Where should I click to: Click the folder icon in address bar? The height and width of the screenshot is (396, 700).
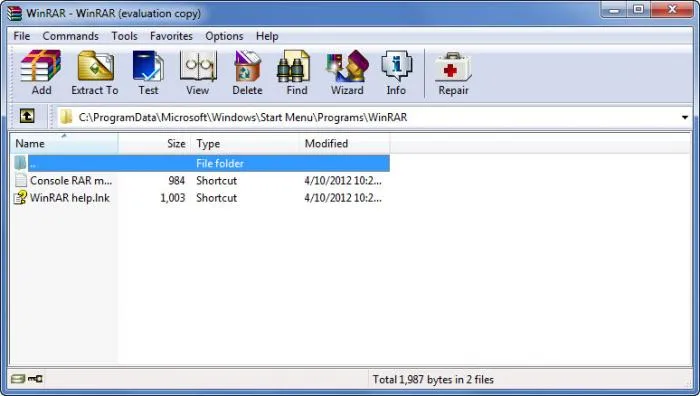66,117
